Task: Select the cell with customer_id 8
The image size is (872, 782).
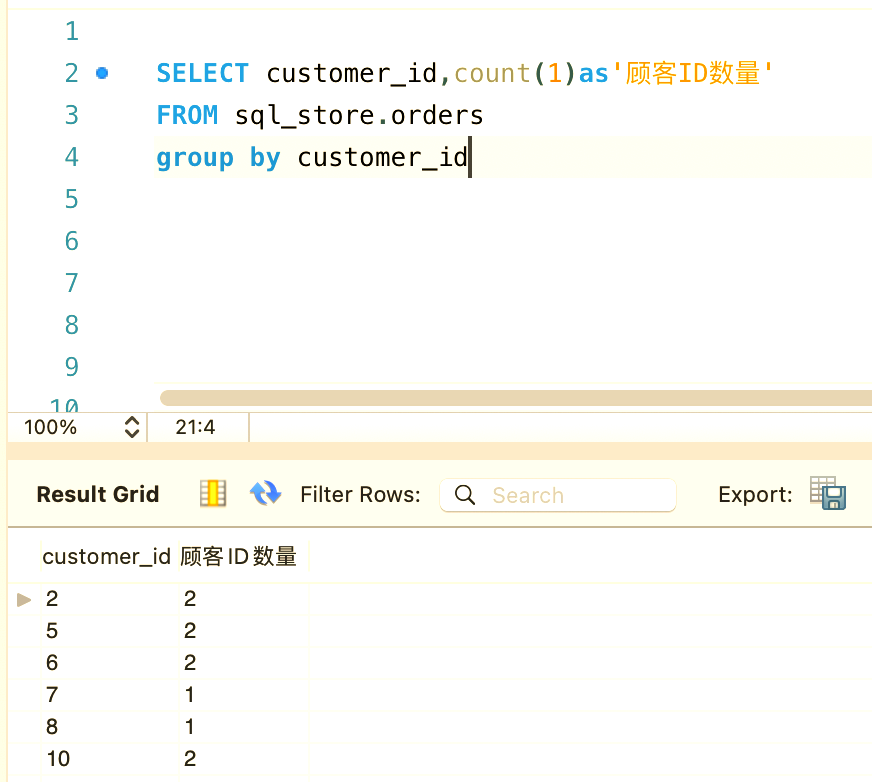Action: 110,726
